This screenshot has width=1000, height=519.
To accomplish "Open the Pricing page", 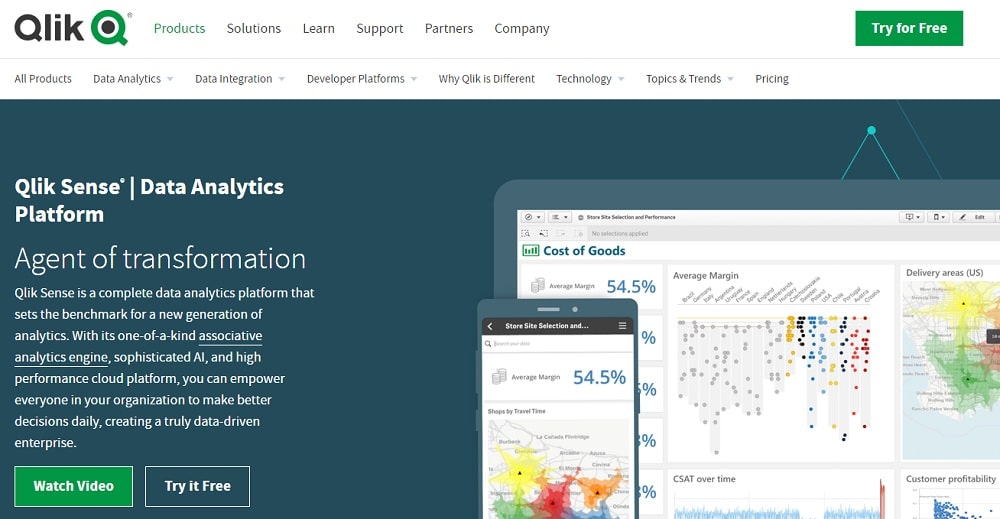I will (x=772, y=79).
